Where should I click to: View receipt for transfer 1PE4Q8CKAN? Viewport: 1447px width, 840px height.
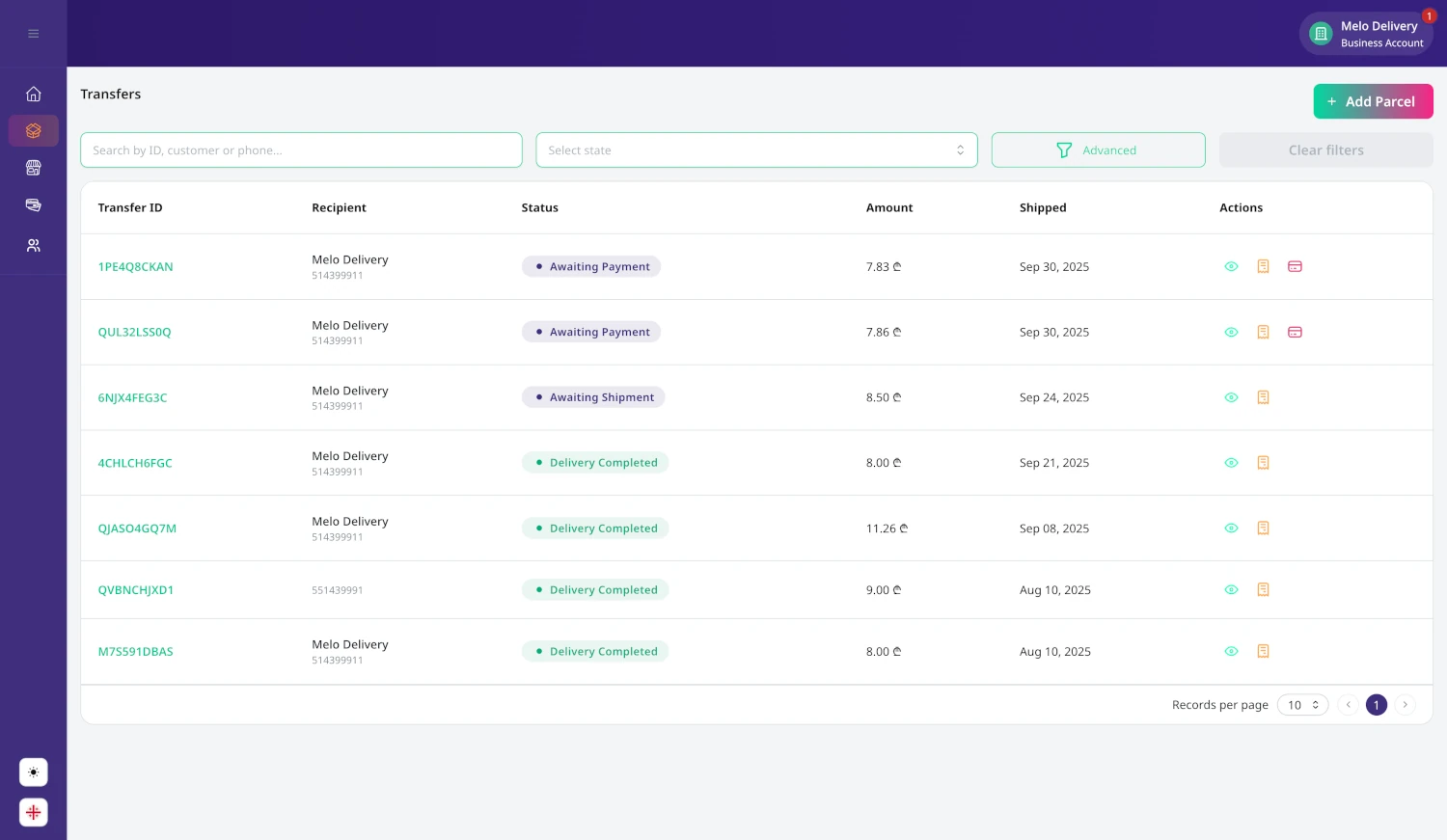[x=1263, y=266]
